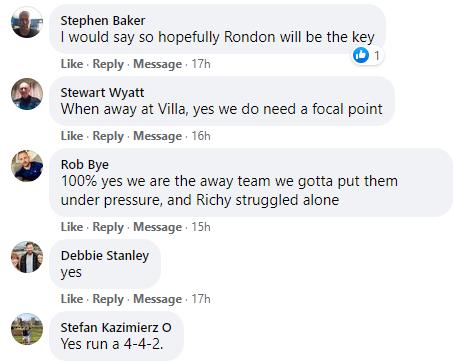Like Stewart Wyatt's comment about Villa
454x361 pixels.
tap(72, 136)
